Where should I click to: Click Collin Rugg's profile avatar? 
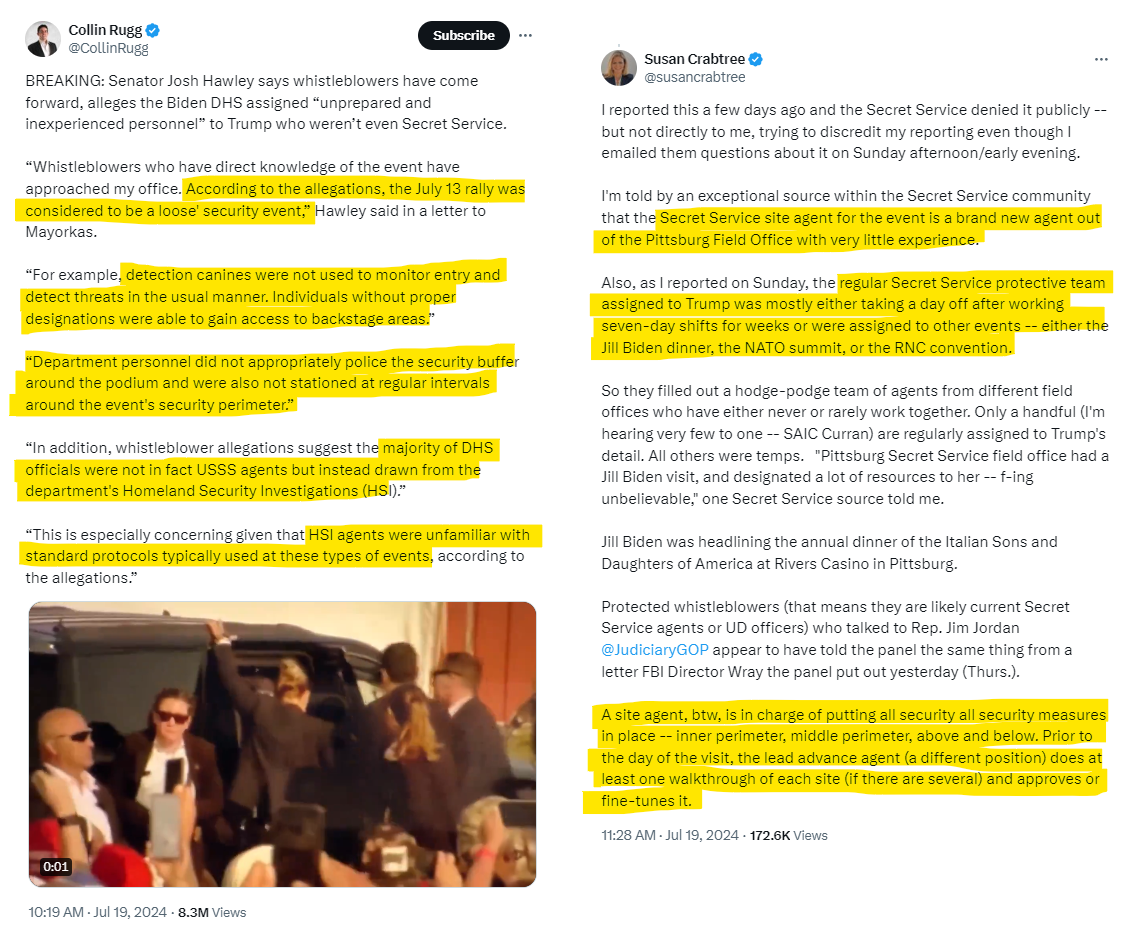click(x=42, y=39)
